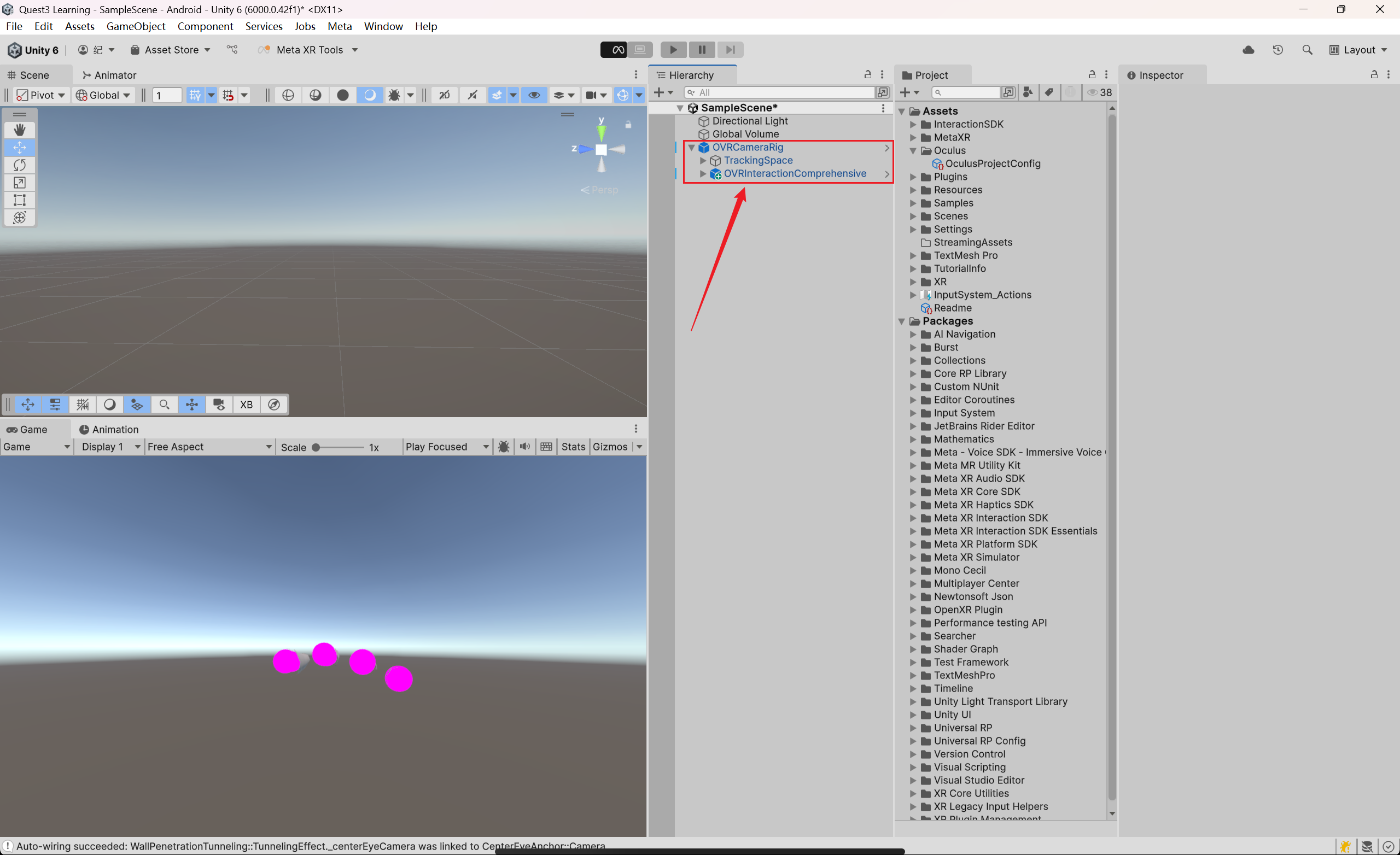
Task: Click the Meta XR Simulator toggle icon
Action: point(614,50)
